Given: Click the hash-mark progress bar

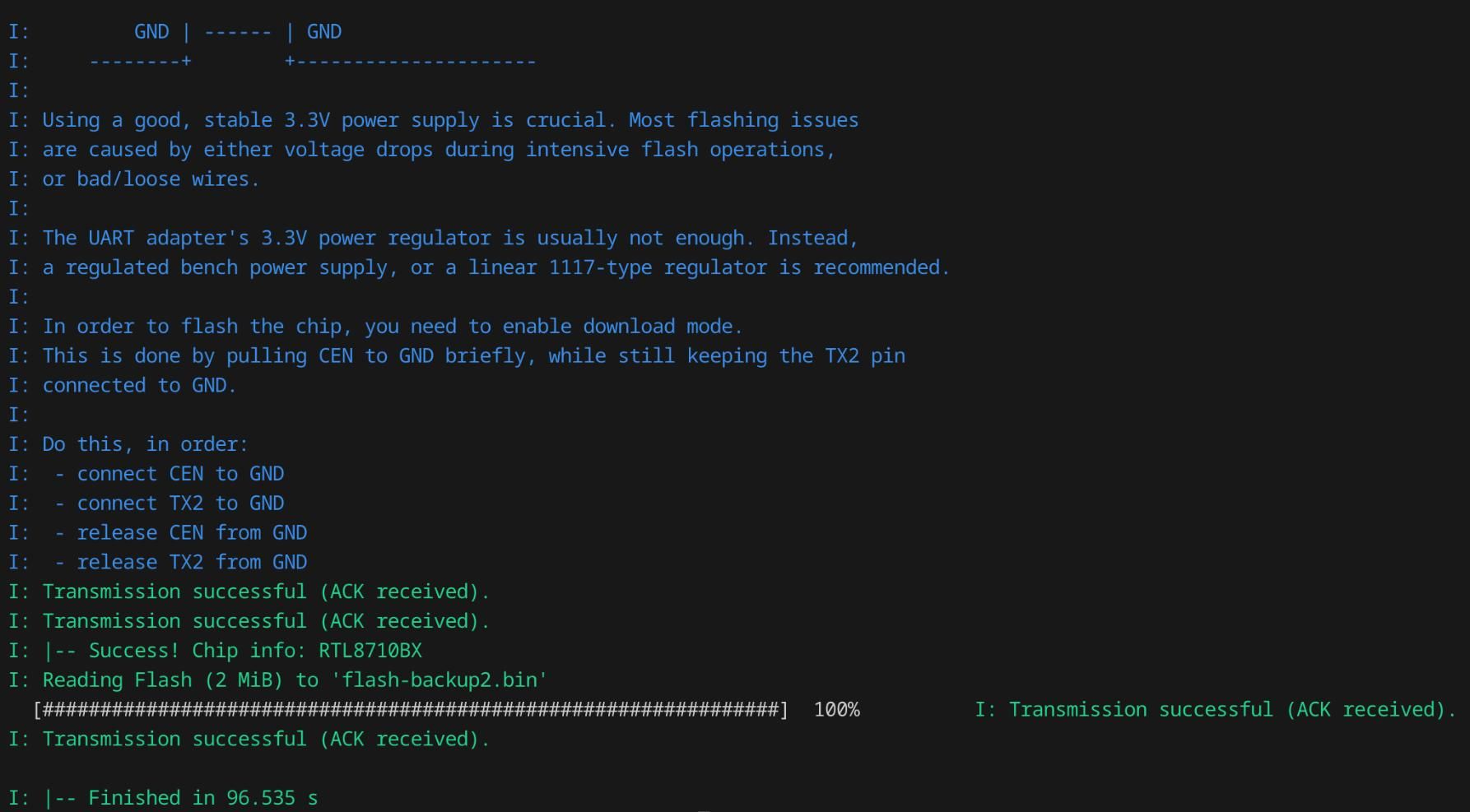Looking at the screenshot, I should (x=410, y=710).
